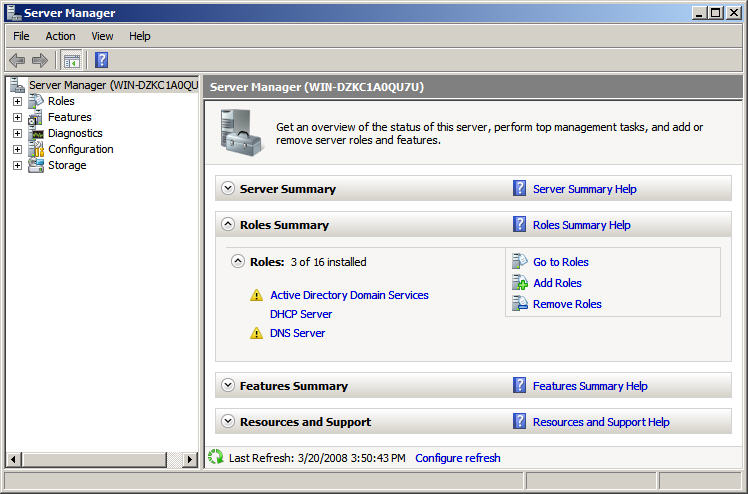
Task: Click the Forward arrow toolbar icon
Action: click(x=40, y=60)
